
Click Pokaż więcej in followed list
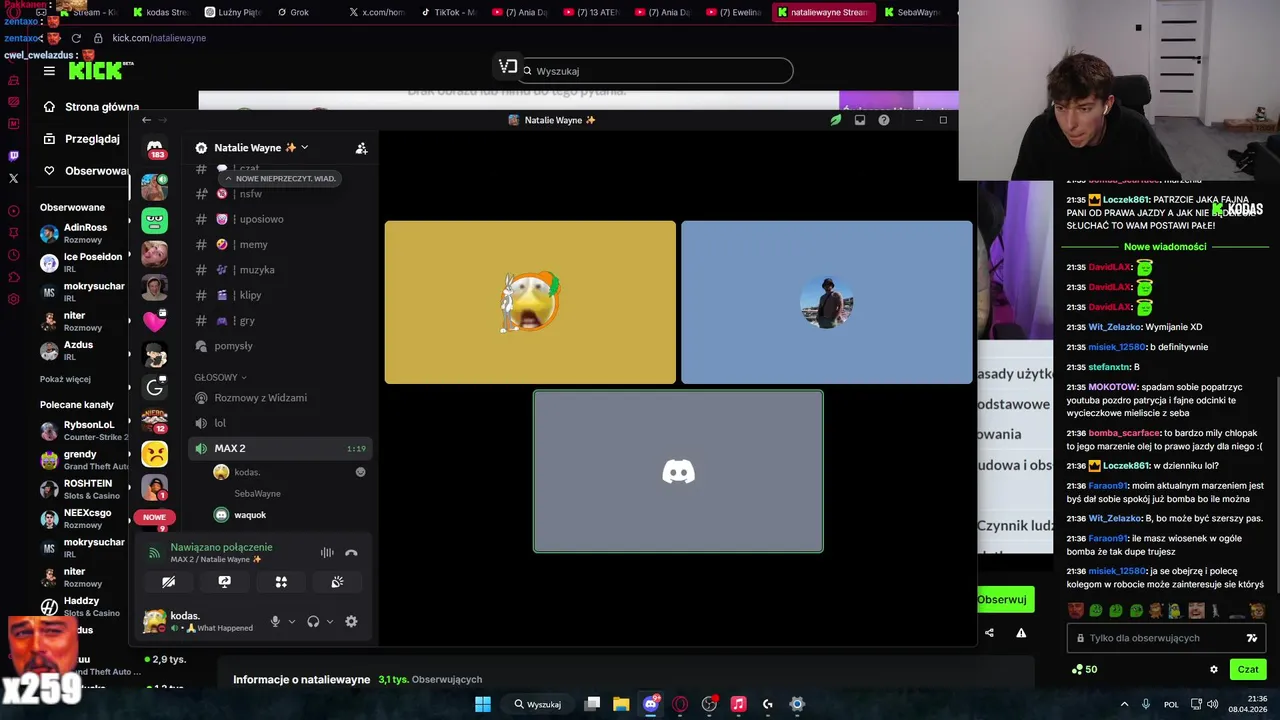point(65,379)
